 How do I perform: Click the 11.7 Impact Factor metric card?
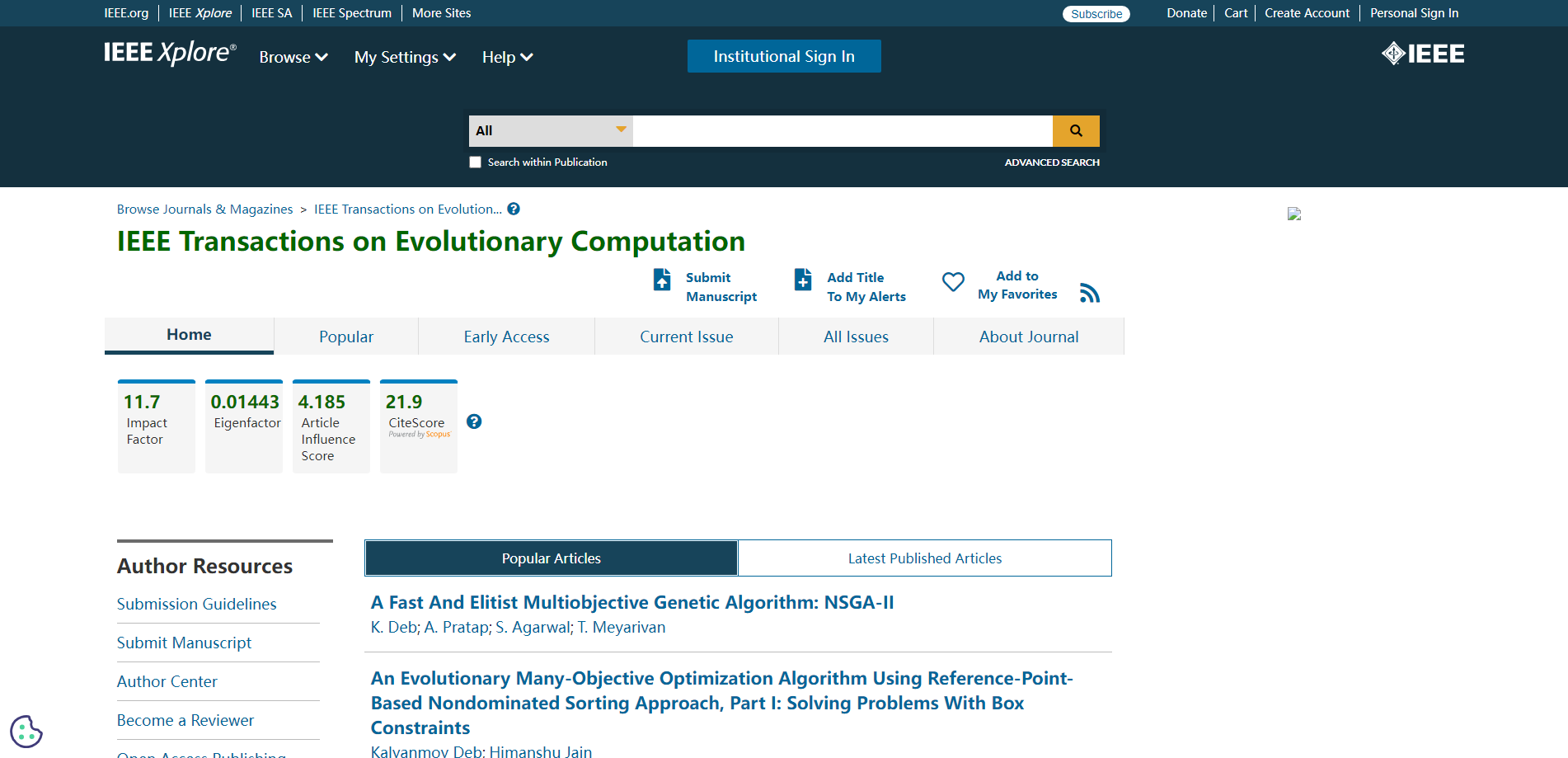point(157,426)
